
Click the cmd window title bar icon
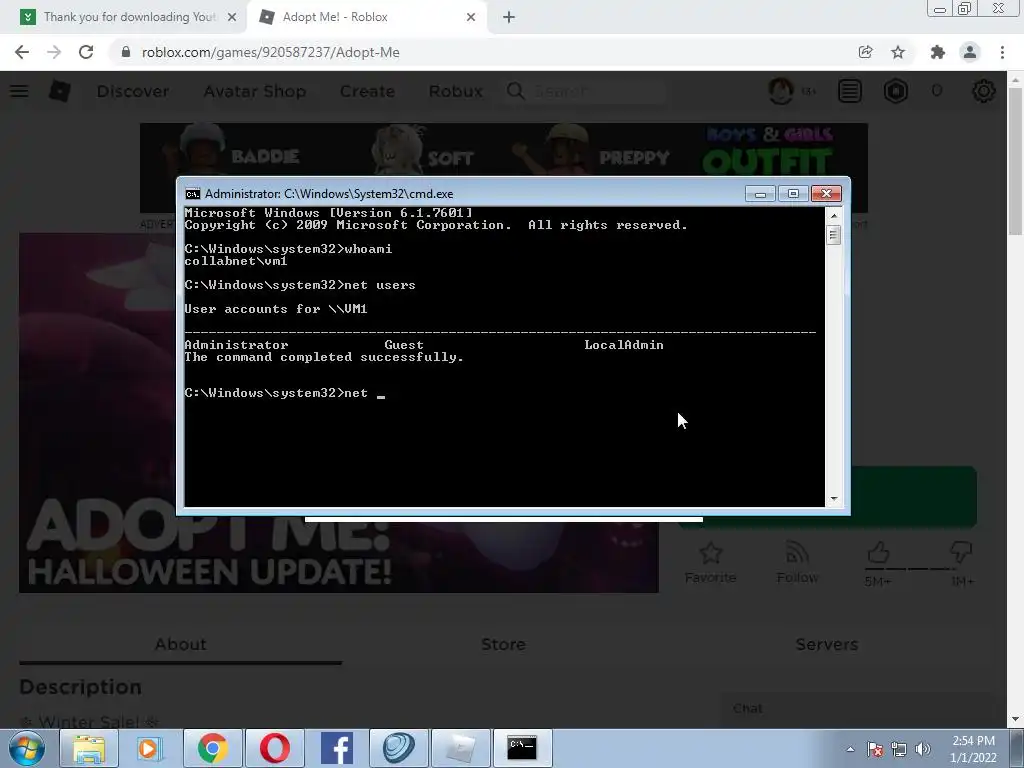pos(192,194)
